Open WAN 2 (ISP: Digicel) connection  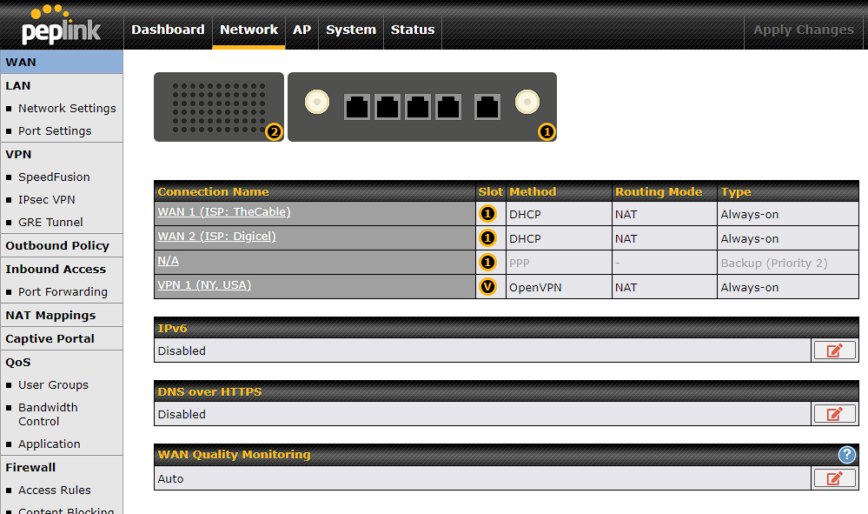tap(216, 237)
